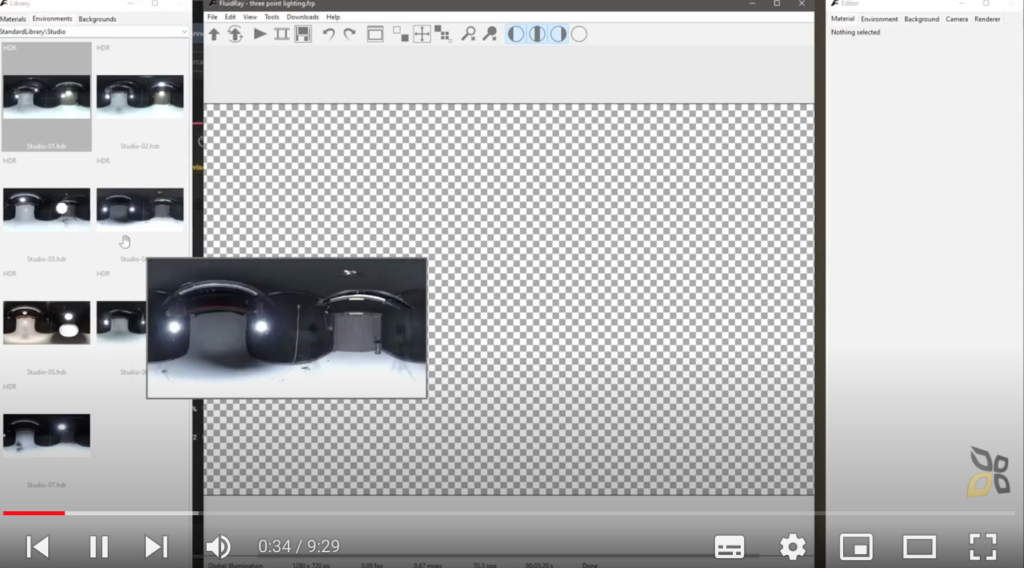Open the Tools menu

(272, 17)
